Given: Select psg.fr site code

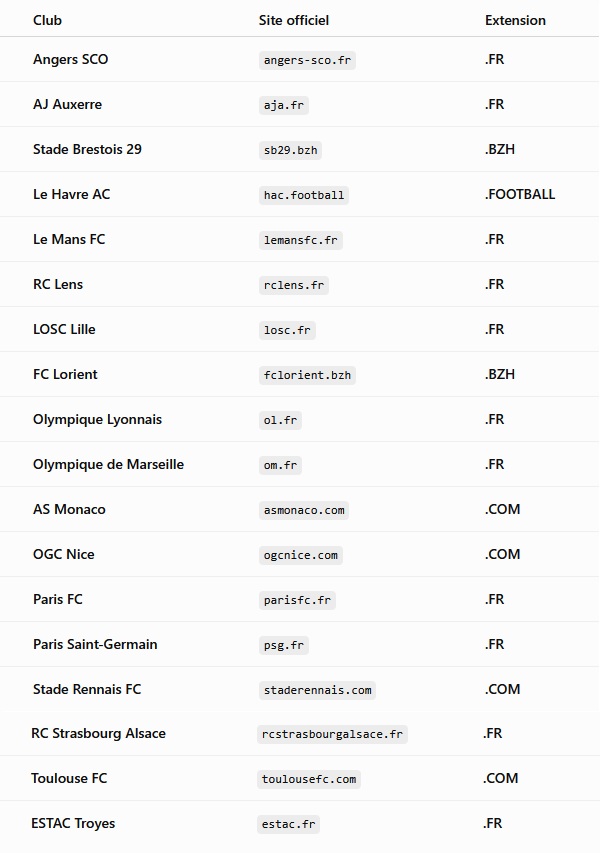Looking at the screenshot, I should [x=284, y=645].
